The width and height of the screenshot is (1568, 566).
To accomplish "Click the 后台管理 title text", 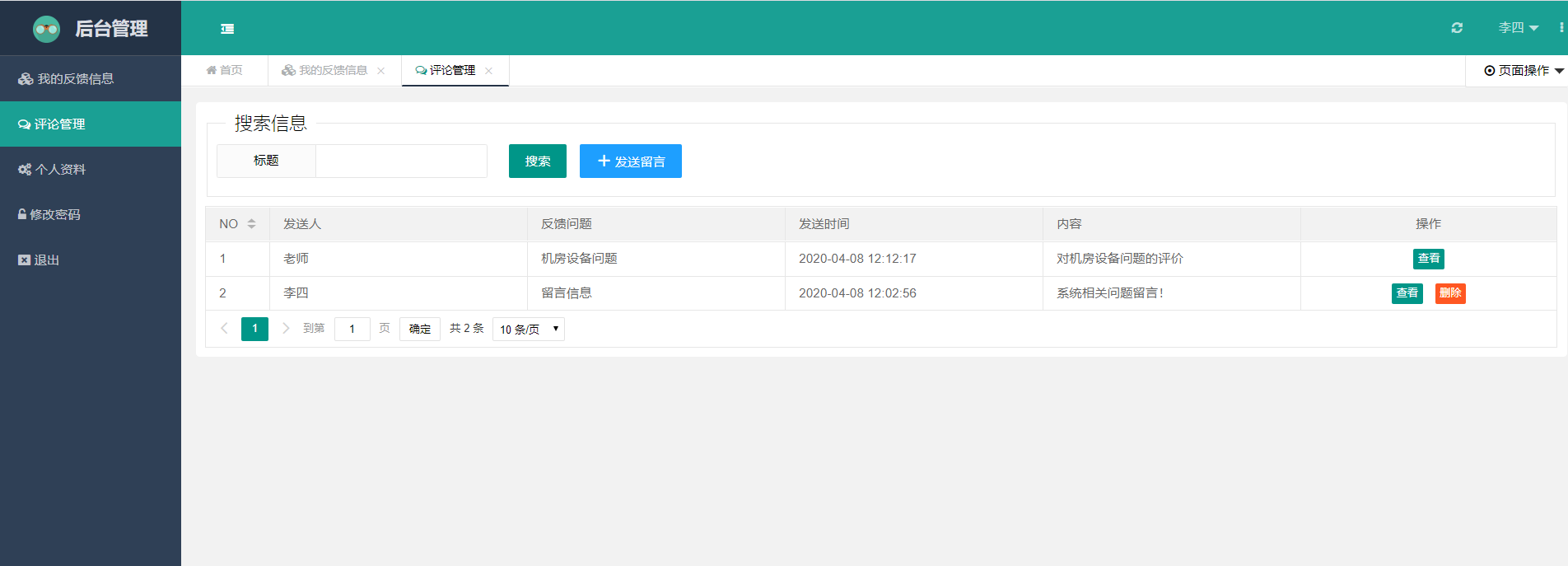I will (111, 29).
